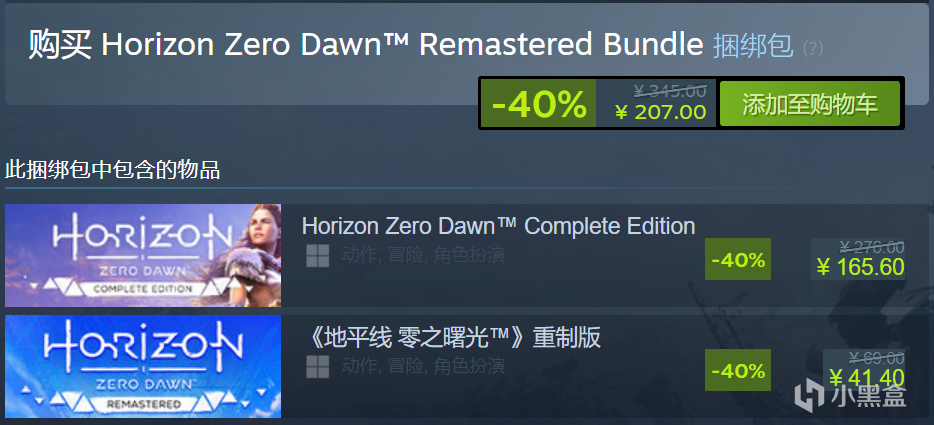Click Windows platform icon under 重制版
Viewport: 934px width, 425px height.
(x=317, y=367)
